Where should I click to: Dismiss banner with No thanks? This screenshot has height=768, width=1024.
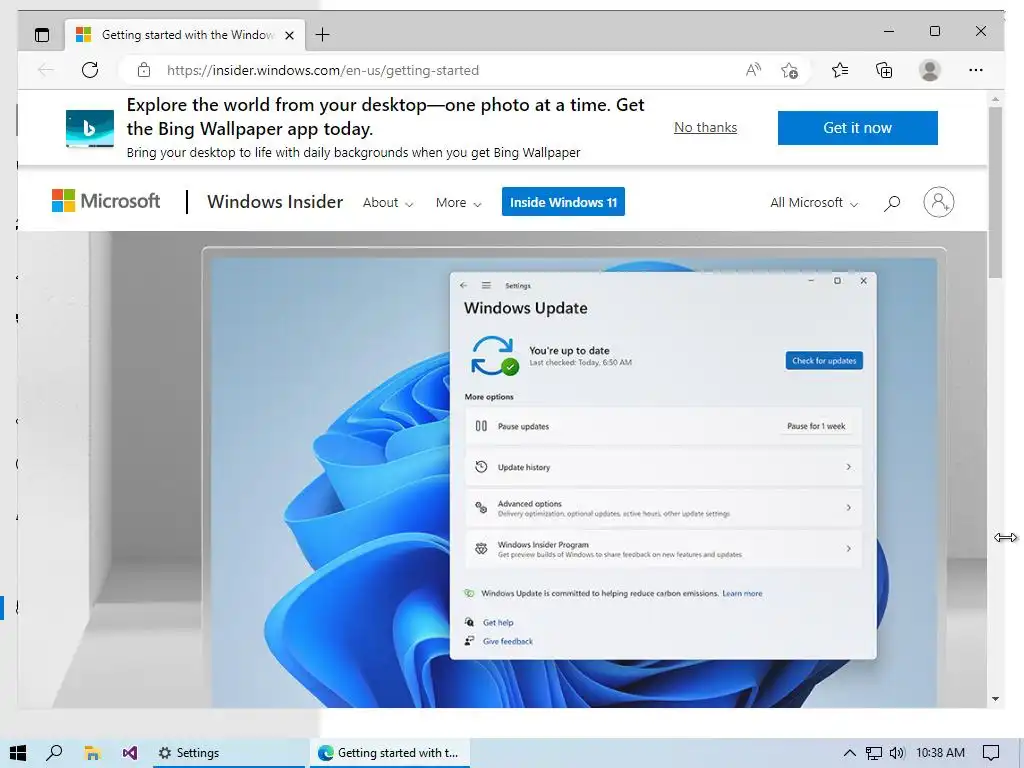705,127
